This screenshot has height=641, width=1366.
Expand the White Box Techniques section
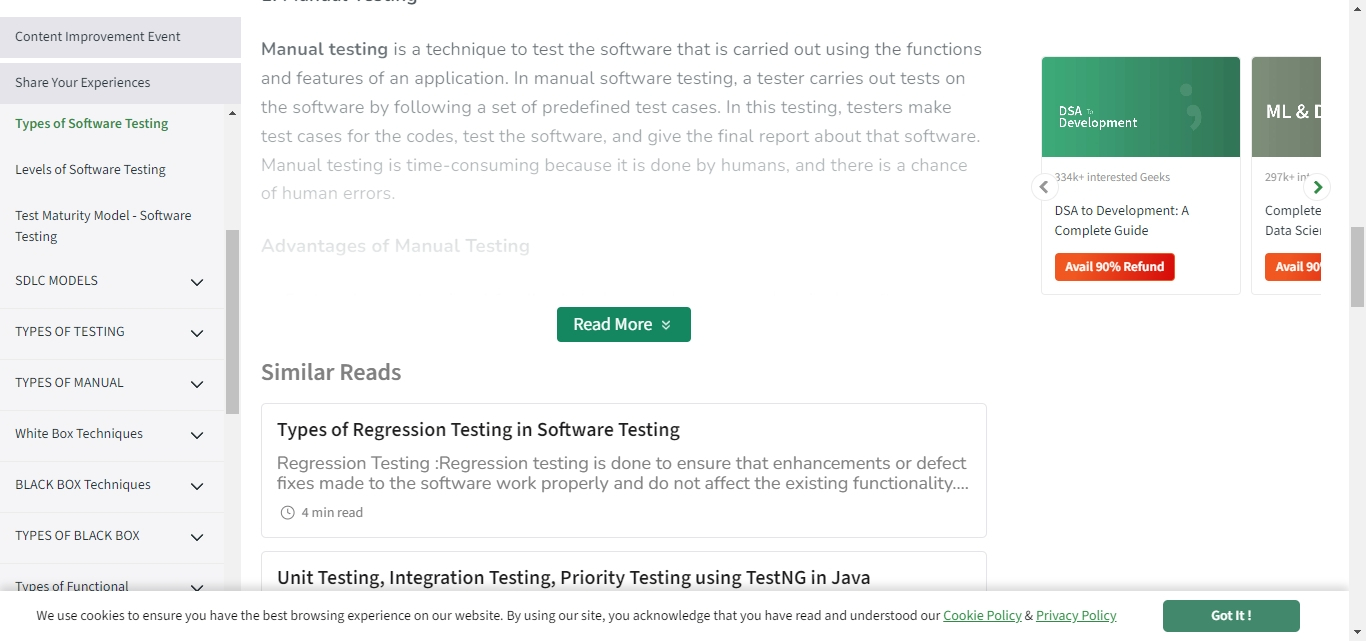click(197, 435)
